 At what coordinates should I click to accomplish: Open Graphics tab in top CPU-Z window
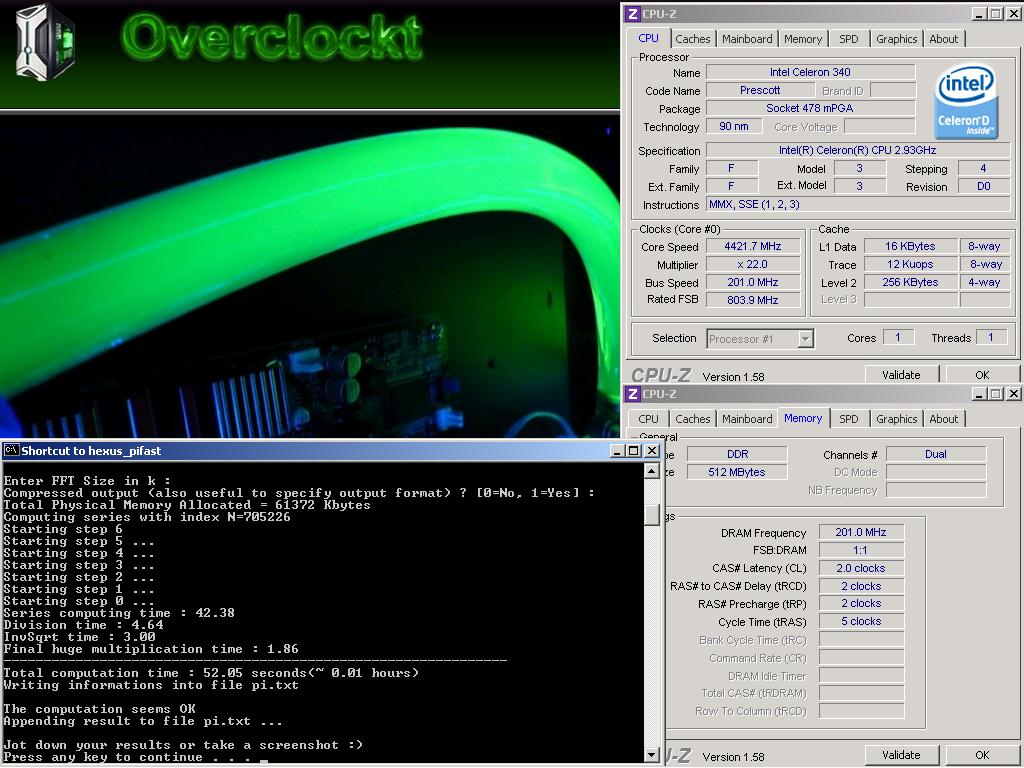tap(897, 39)
